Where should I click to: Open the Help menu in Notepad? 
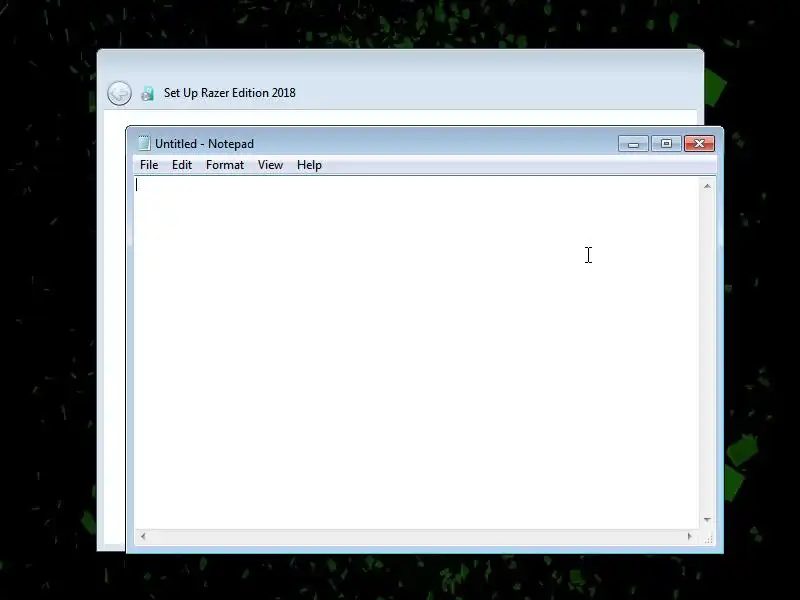coord(309,165)
